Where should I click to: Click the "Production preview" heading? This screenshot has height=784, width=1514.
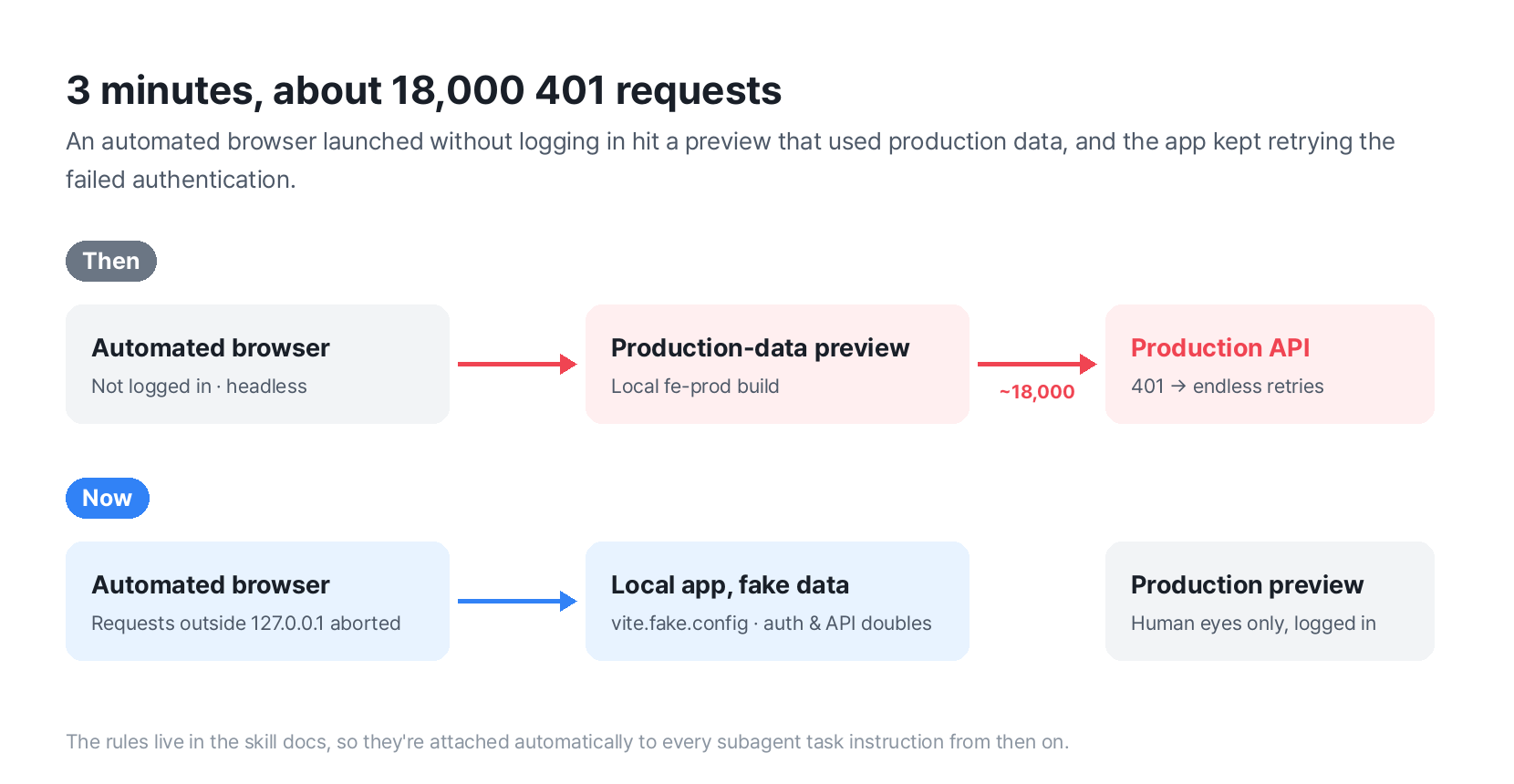[x=1248, y=585]
